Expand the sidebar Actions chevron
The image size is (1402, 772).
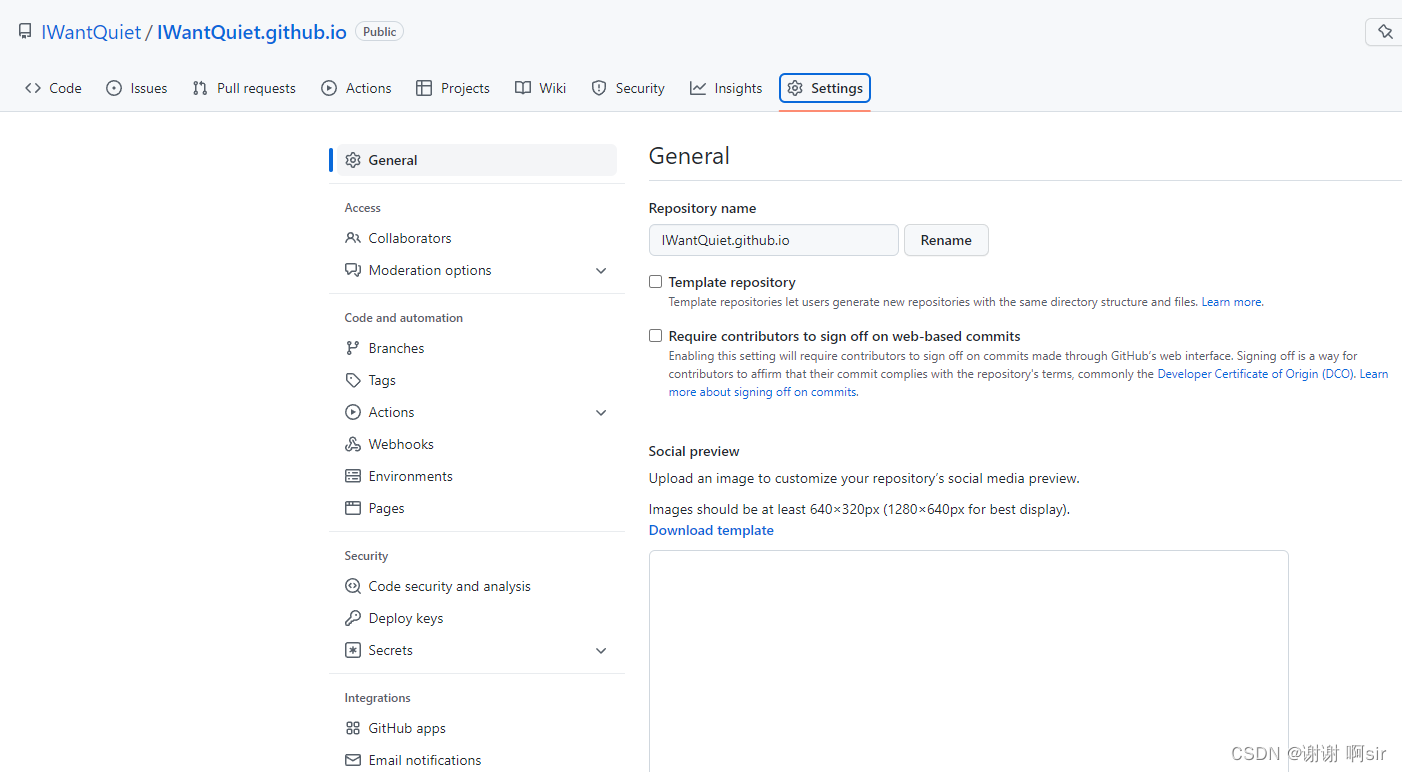[601, 412]
